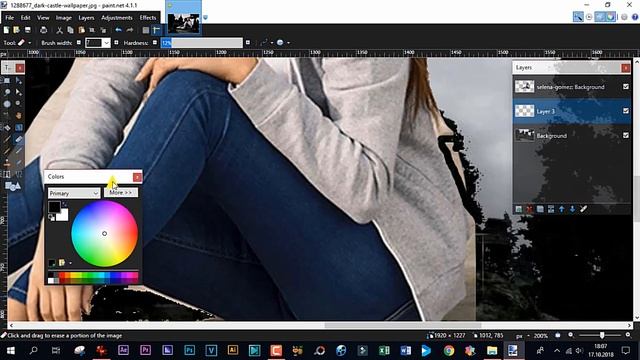Viewport: 640px width, 360px height.
Task: Decrease hardness with the minus button
Action: tap(155, 42)
